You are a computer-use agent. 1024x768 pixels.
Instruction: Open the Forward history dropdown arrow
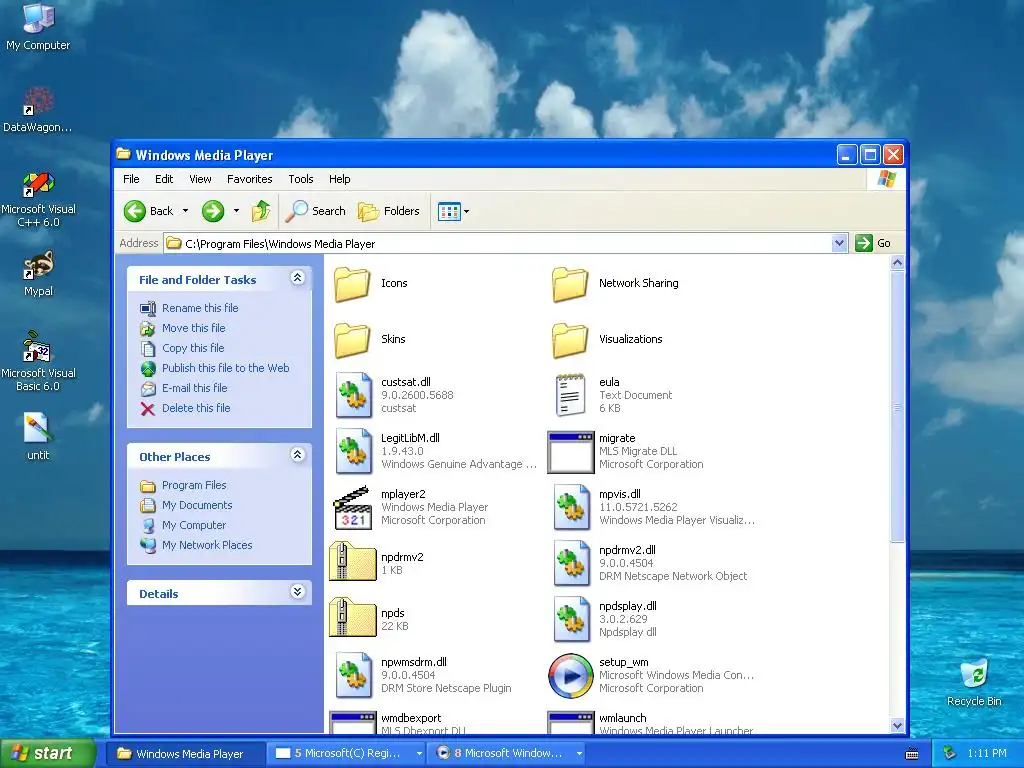pyautogui.click(x=236, y=211)
